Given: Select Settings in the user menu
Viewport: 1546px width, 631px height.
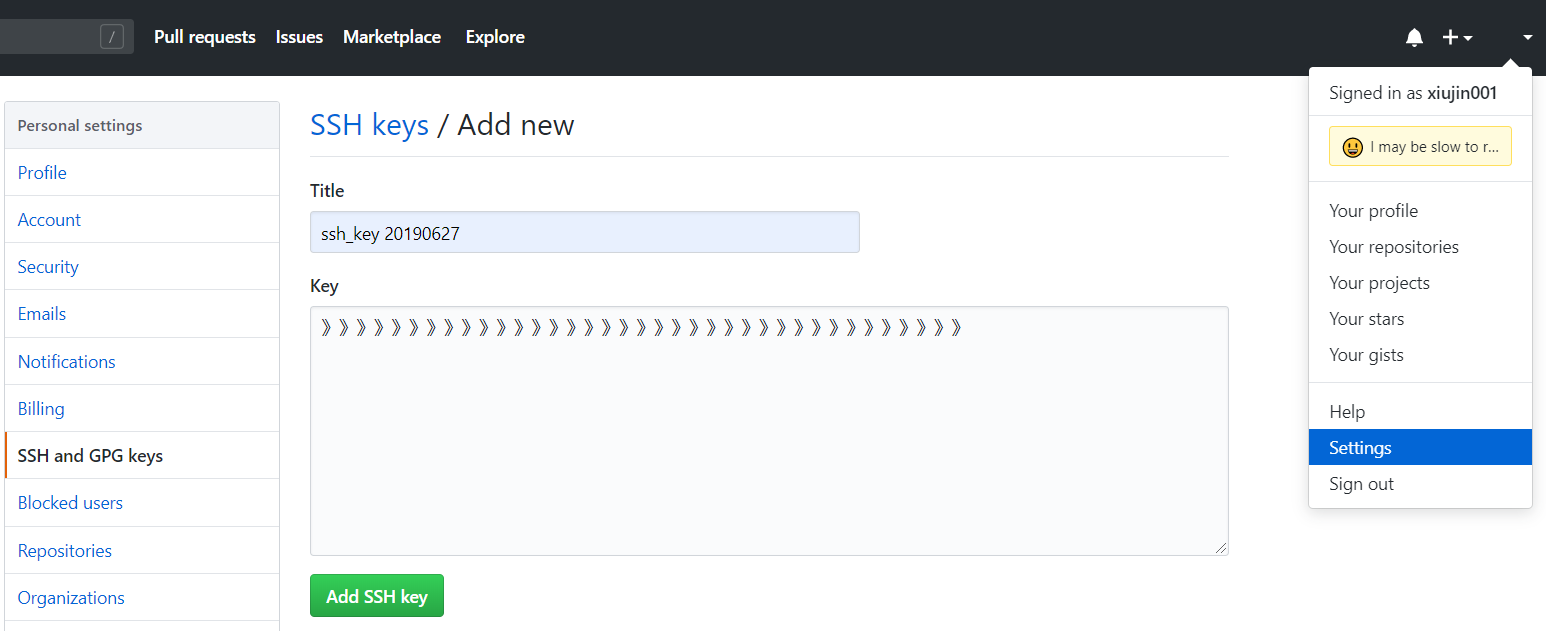Looking at the screenshot, I should pos(1360,448).
